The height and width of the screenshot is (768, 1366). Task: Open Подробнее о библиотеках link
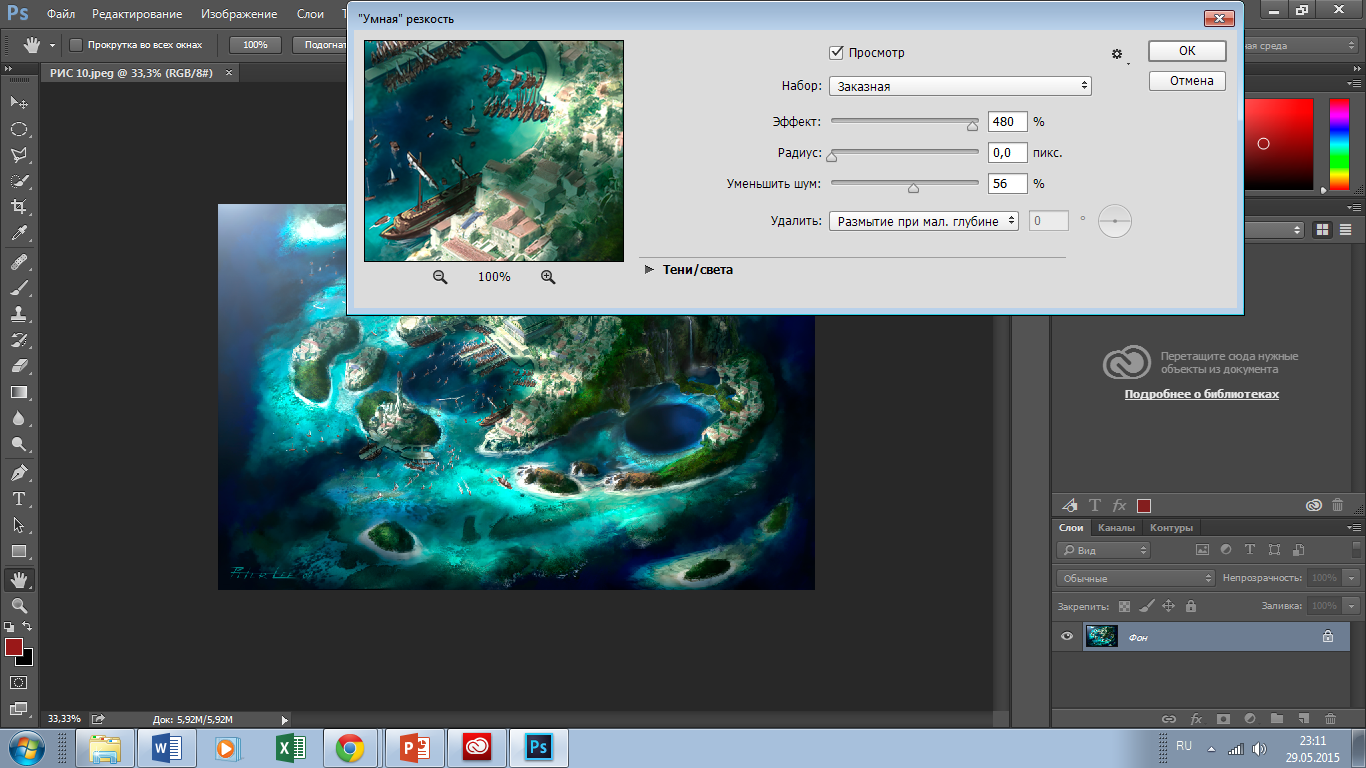pos(1201,394)
